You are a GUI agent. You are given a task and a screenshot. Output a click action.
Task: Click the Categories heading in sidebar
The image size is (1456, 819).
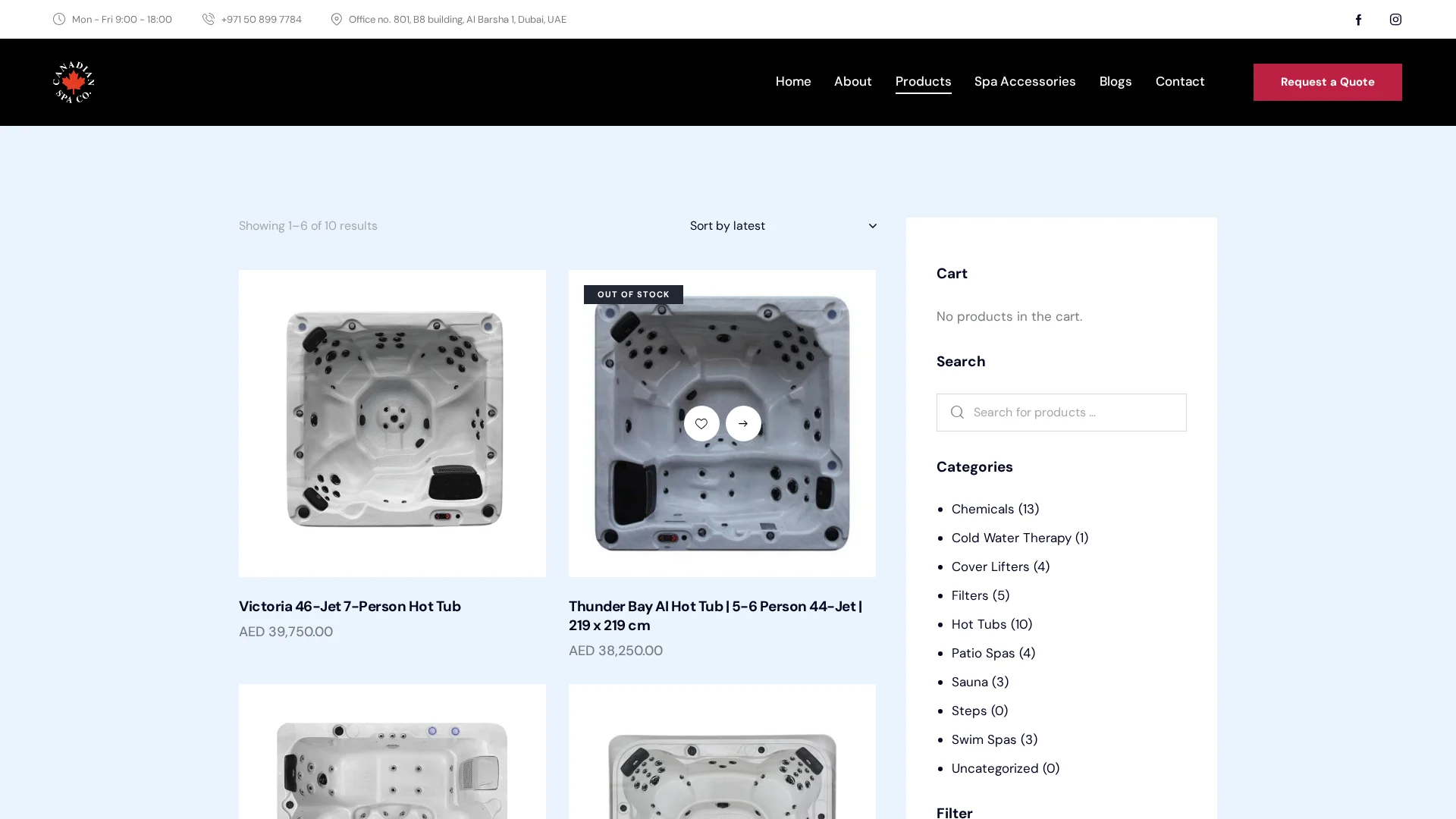(x=974, y=466)
